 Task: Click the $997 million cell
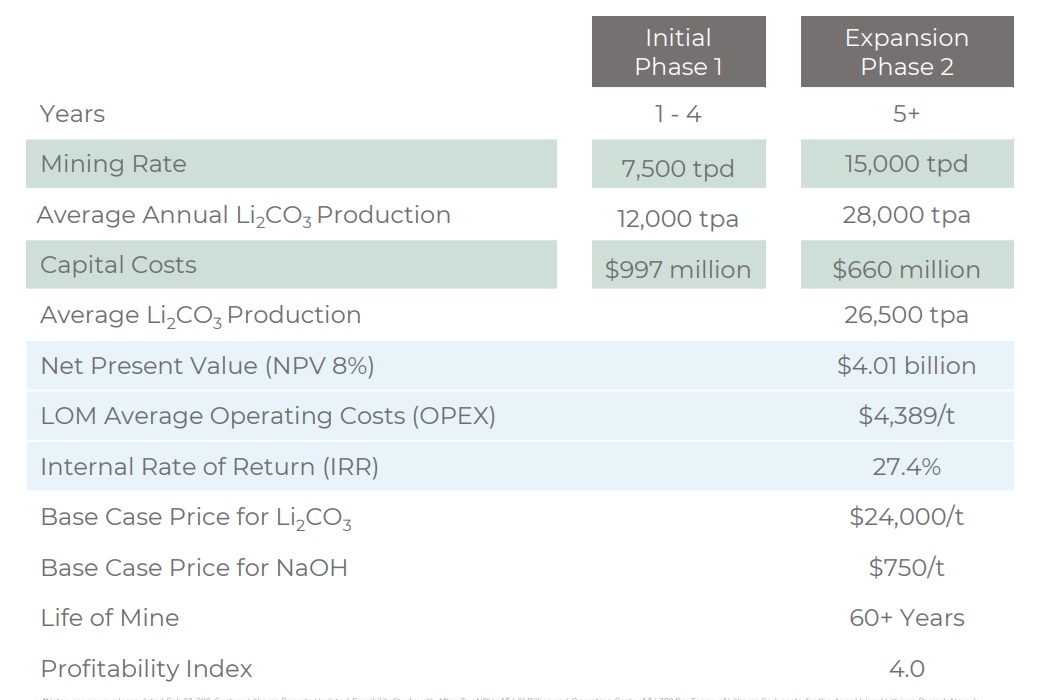pyautogui.click(x=678, y=269)
